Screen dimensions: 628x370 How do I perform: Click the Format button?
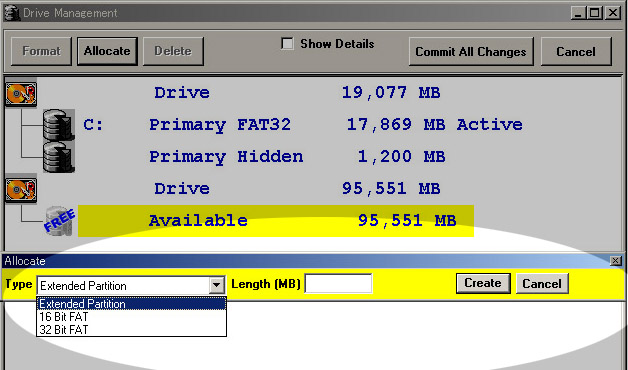click(41, 51)
